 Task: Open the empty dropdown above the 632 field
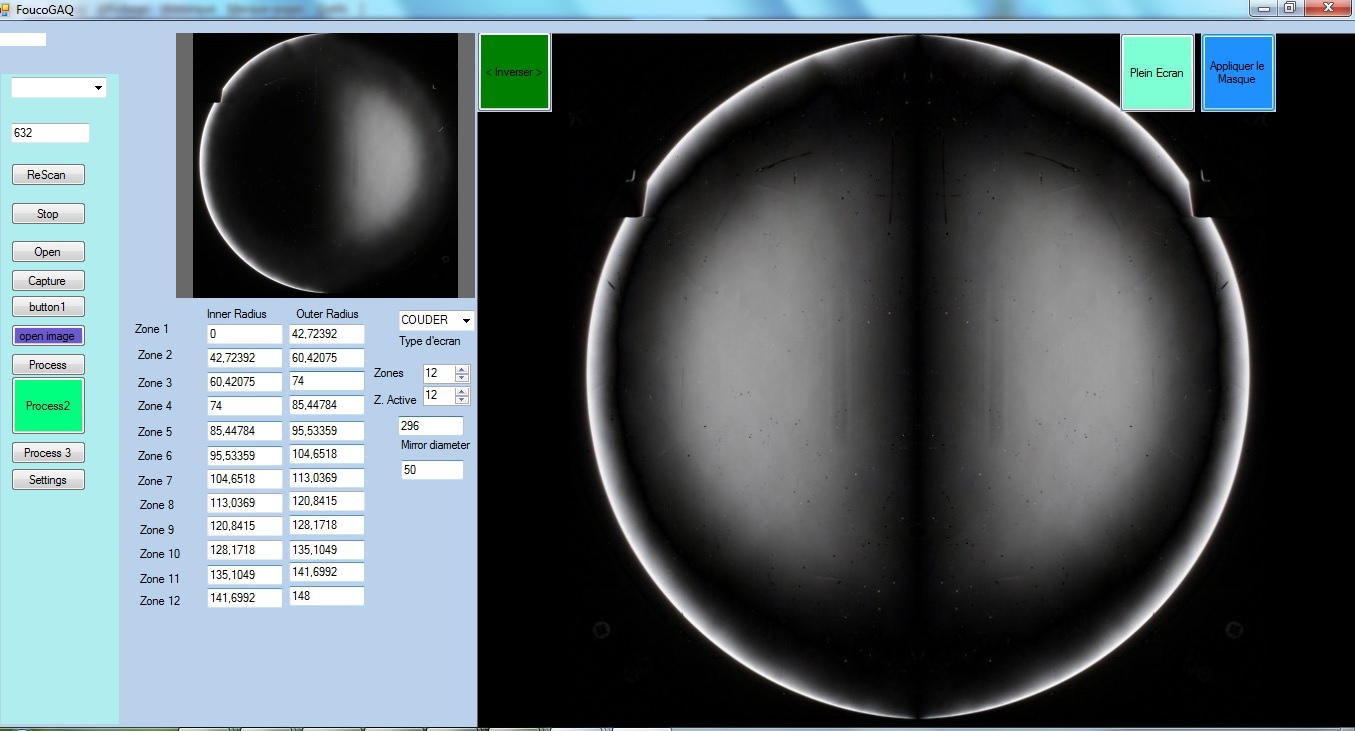pyautogui.click(x=98, y=88)
